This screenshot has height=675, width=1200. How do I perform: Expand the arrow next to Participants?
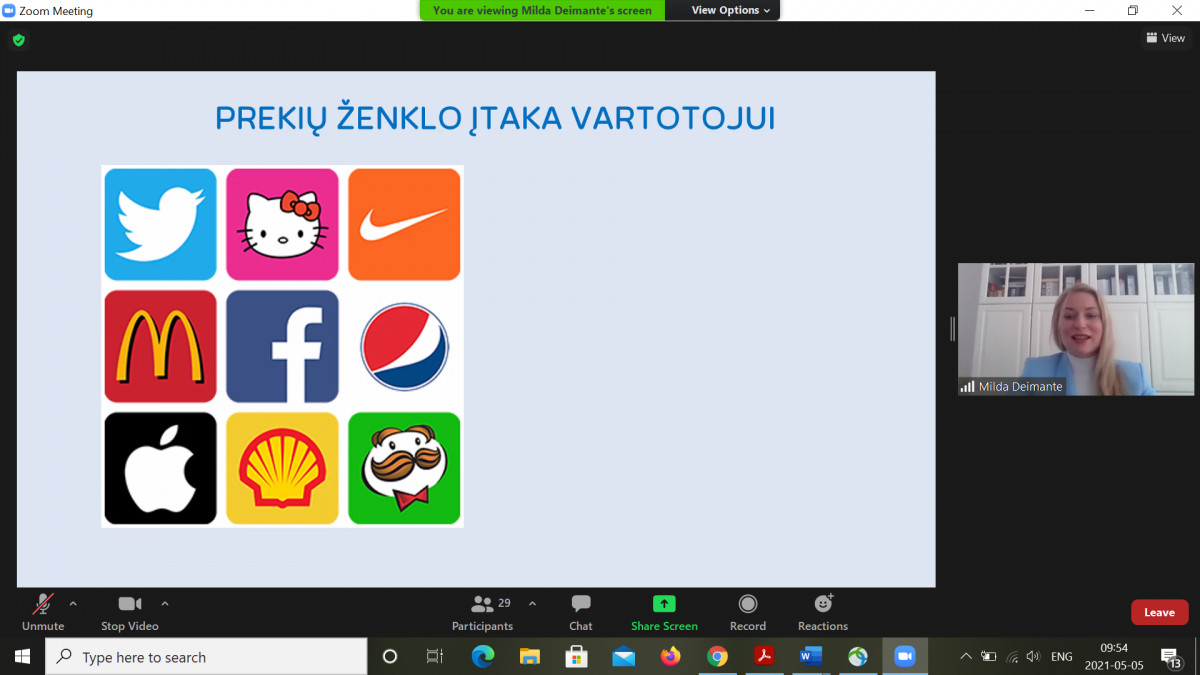coord(532,604)
